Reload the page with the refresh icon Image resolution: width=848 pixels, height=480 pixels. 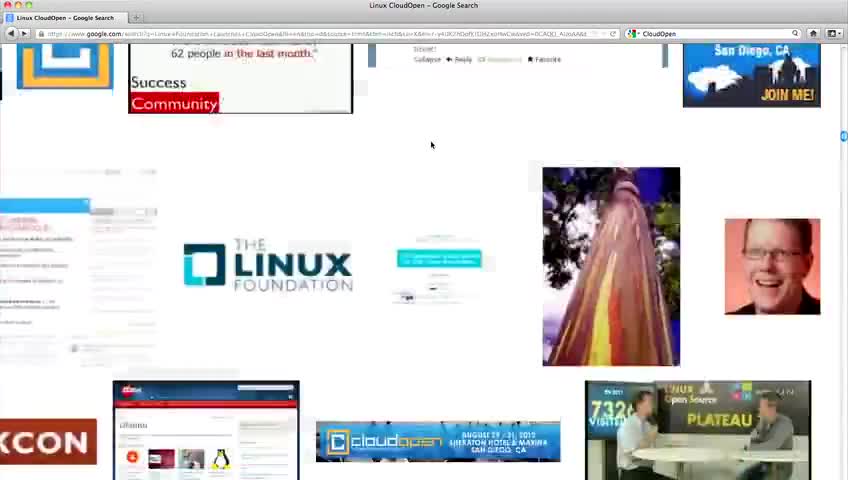tap(613, 34)
